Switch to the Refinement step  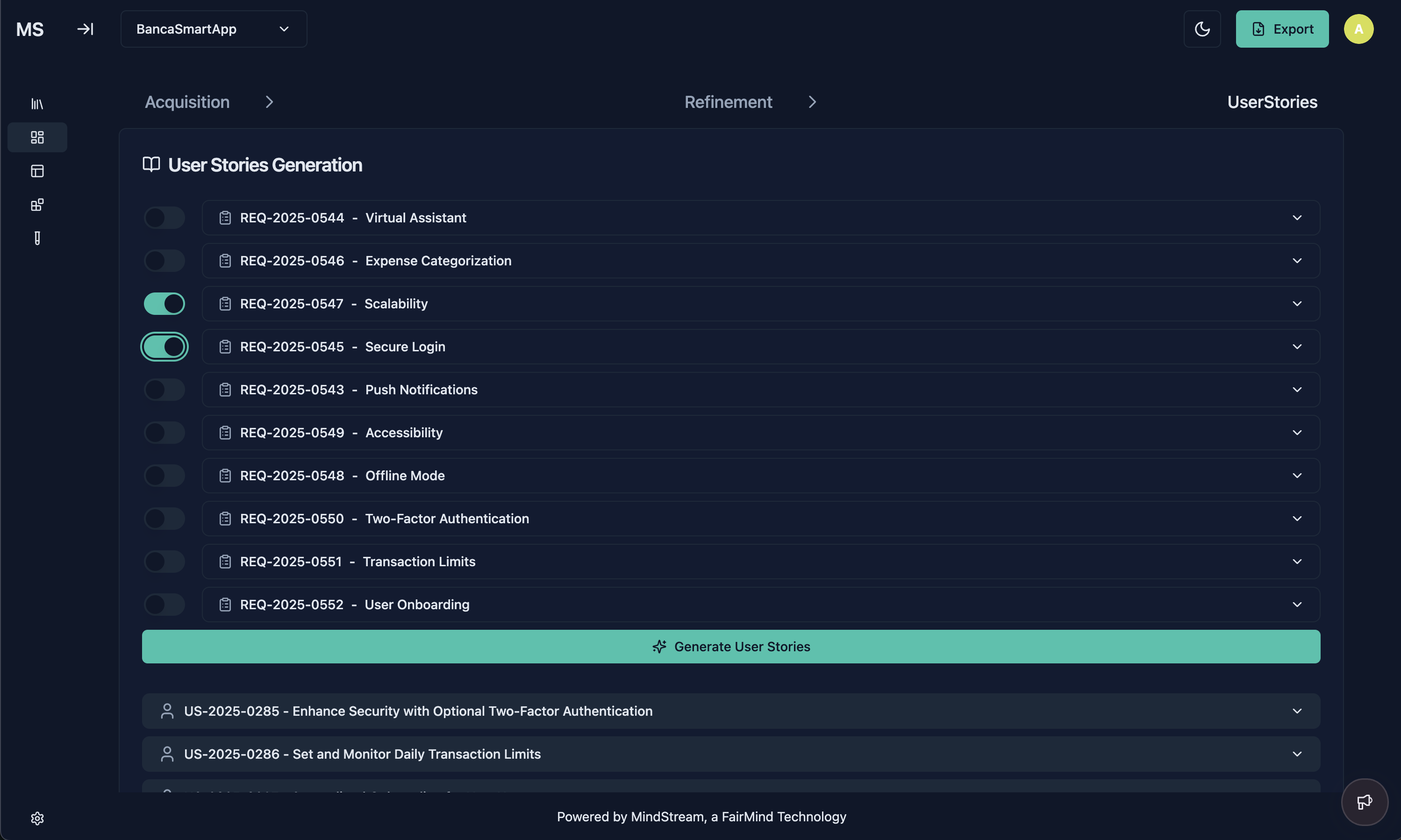point(728,102)
